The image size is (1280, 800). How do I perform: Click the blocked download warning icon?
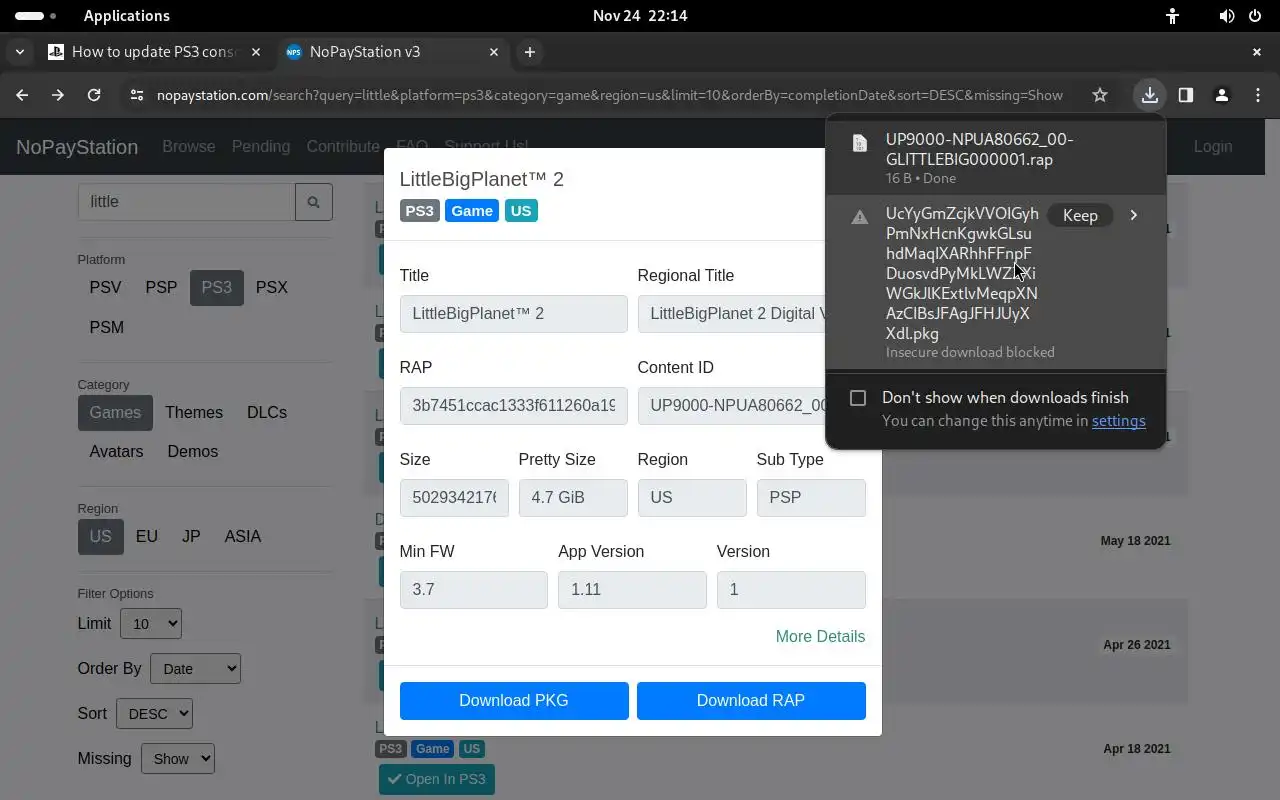[859, 216]
